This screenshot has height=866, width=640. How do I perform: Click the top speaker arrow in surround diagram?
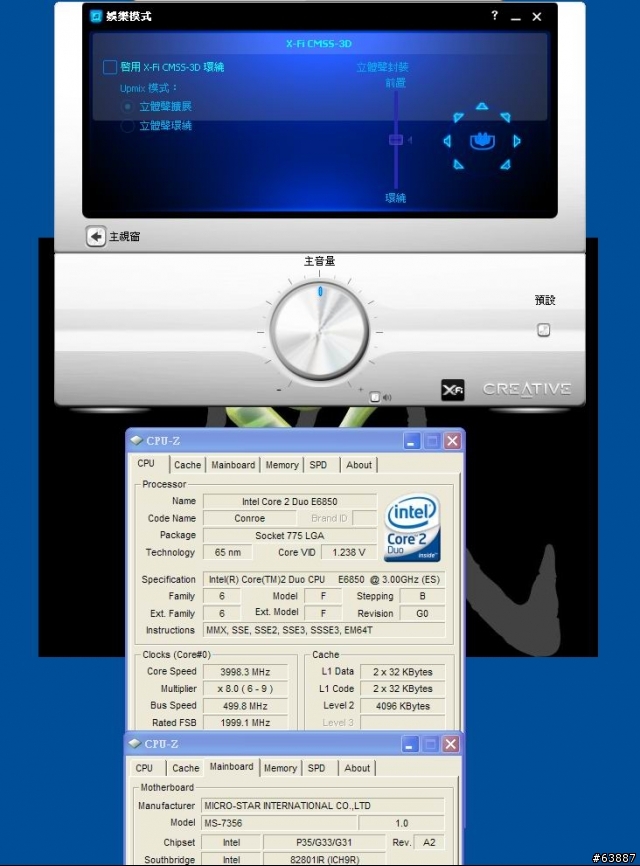[x=482, y=106]
